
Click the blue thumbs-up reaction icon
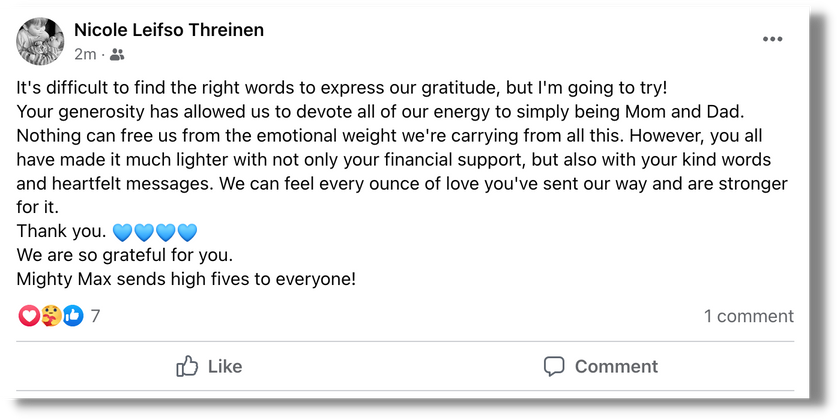click(73, 316)
